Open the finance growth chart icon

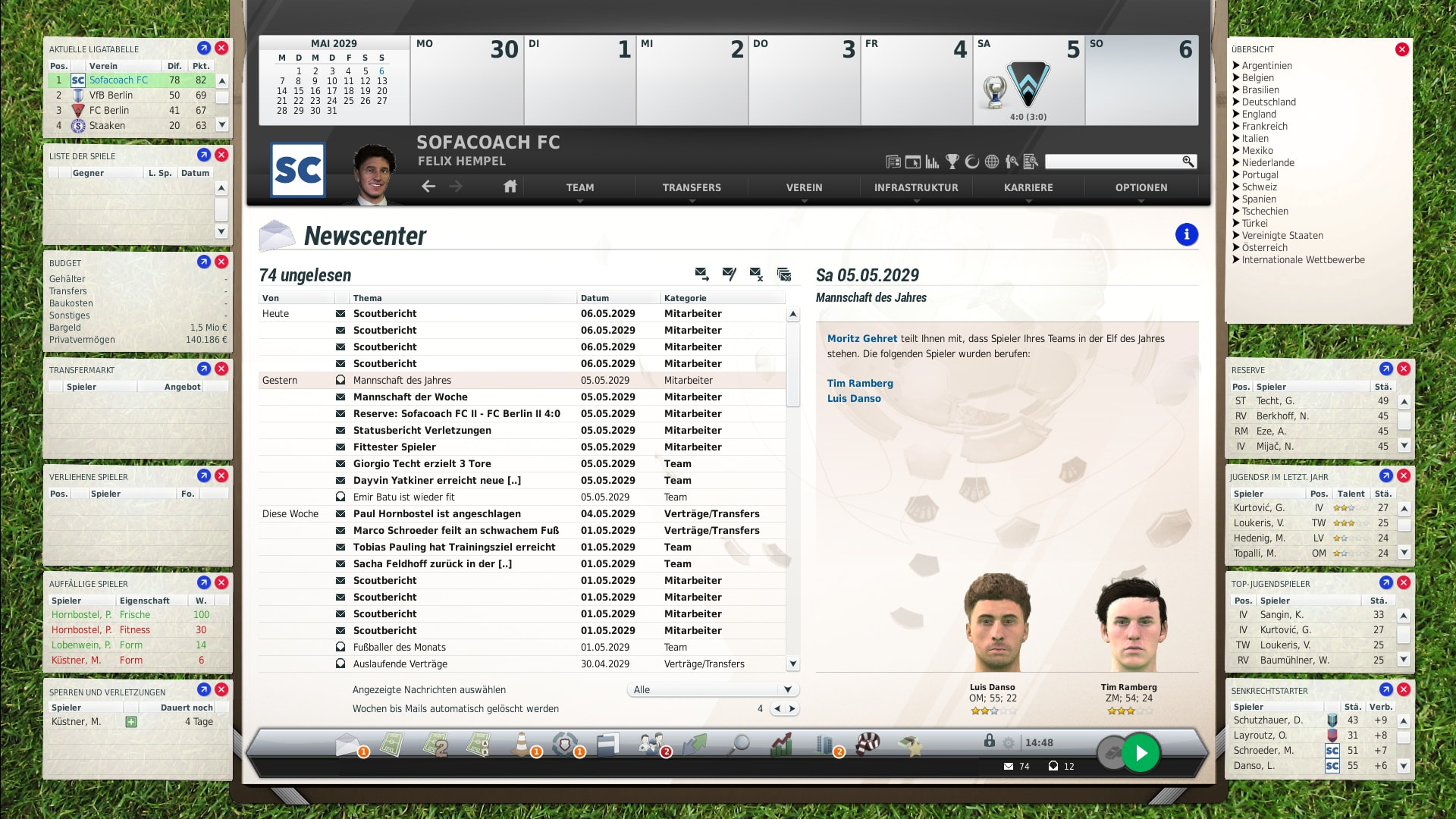click(781, 744)
